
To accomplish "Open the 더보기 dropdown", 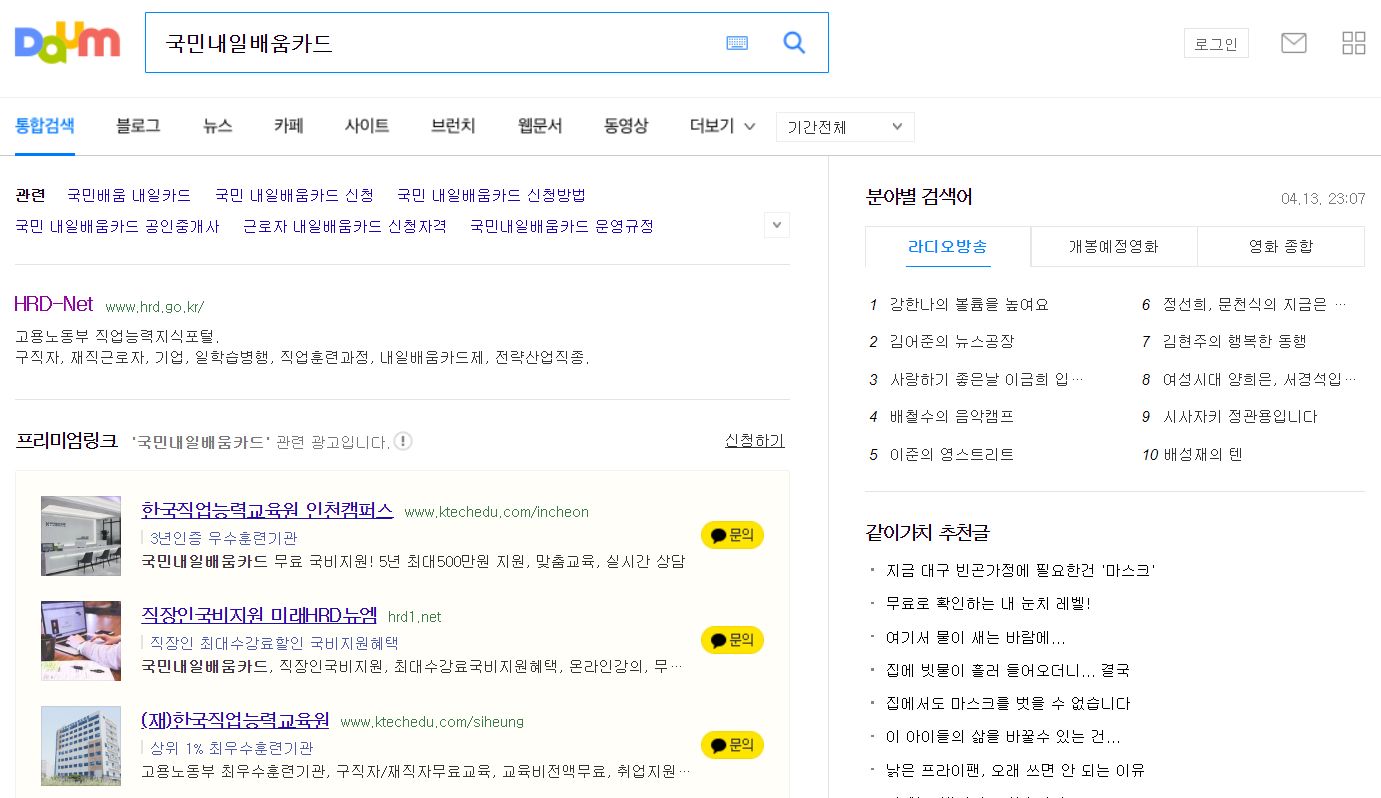I will (x=722, y=126).
